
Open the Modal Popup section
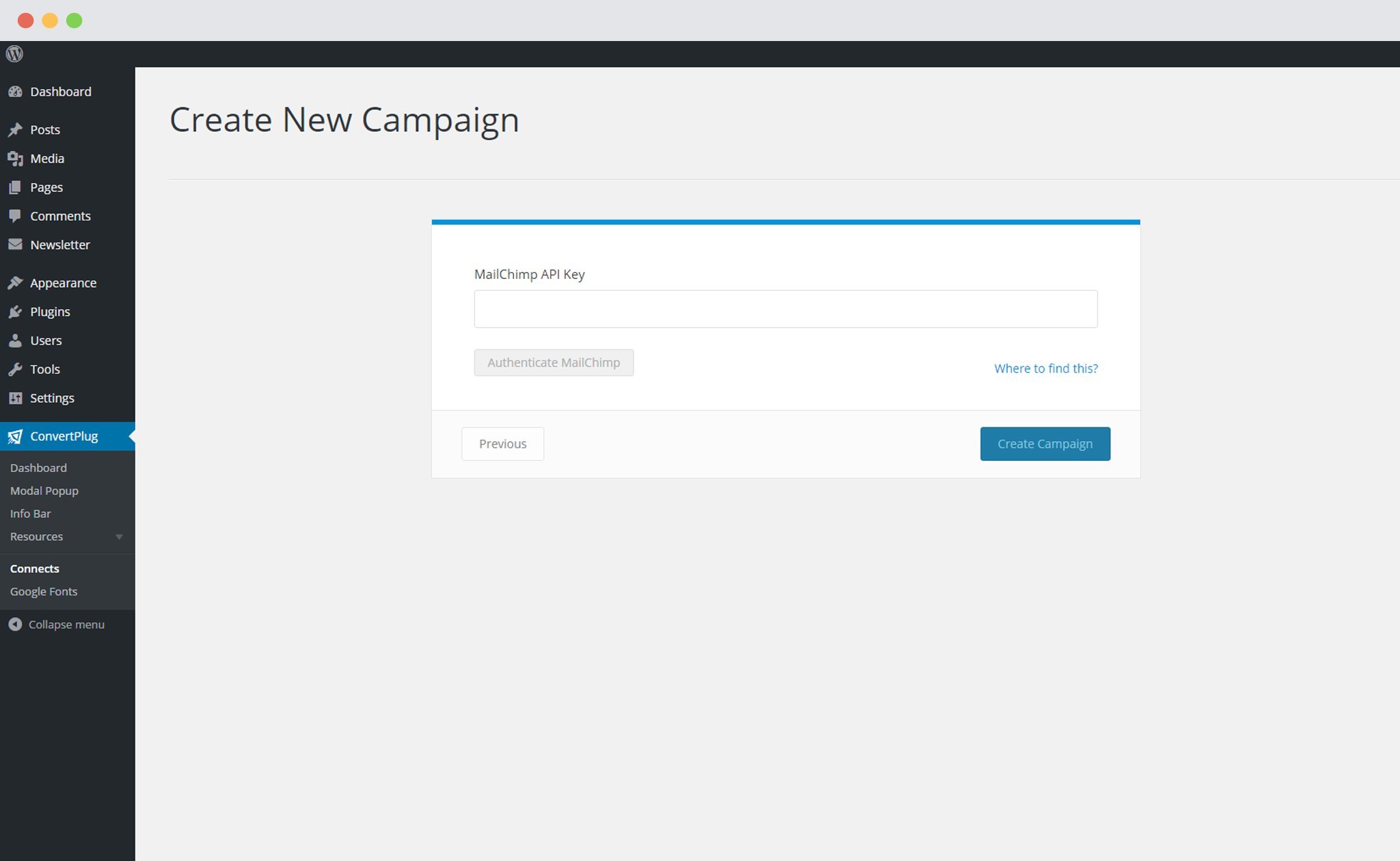44,490
